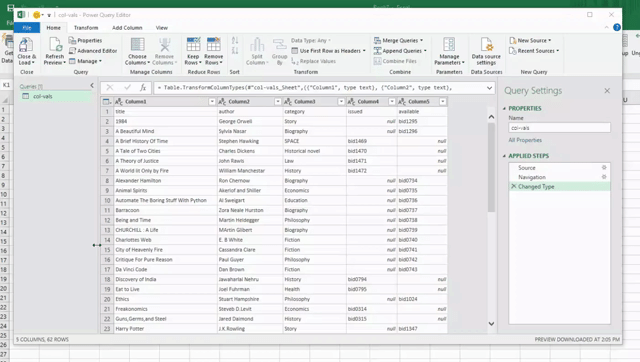
Task: Click the Choose Columns icon
Action: click(x=137, y=45)
